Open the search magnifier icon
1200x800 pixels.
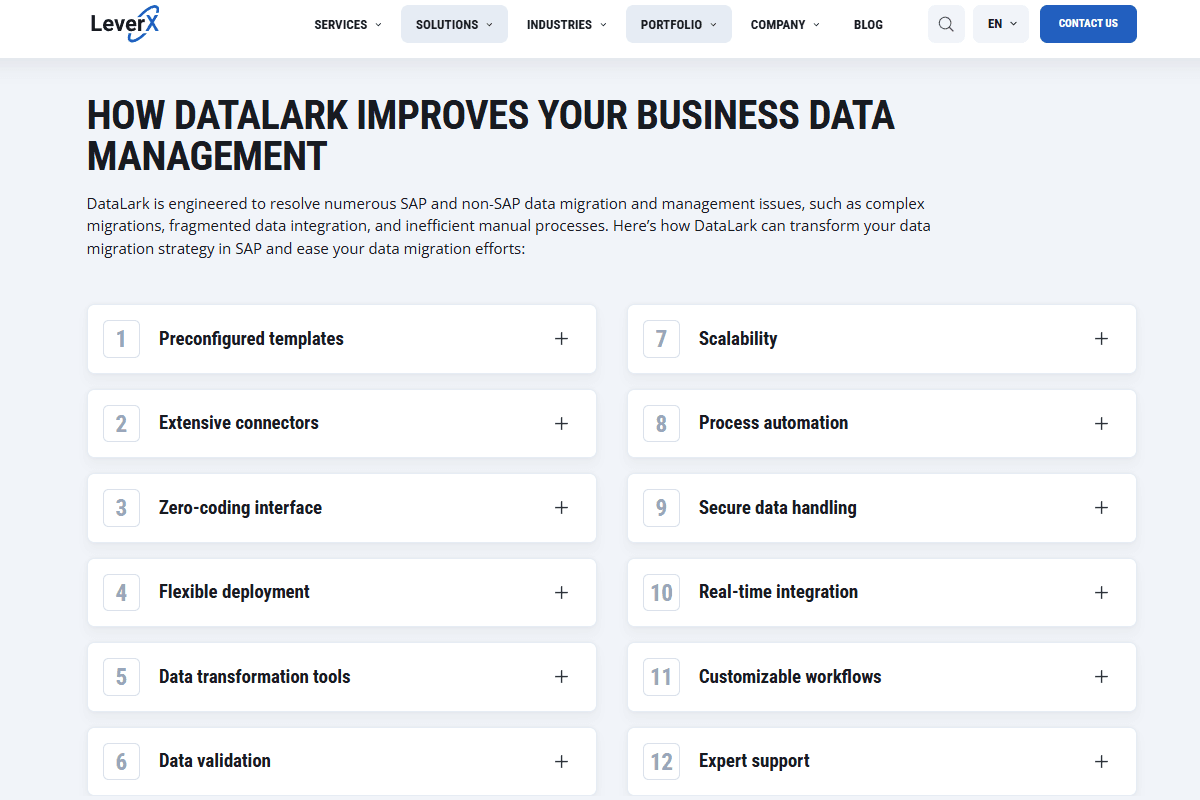(x=946, y=24)
